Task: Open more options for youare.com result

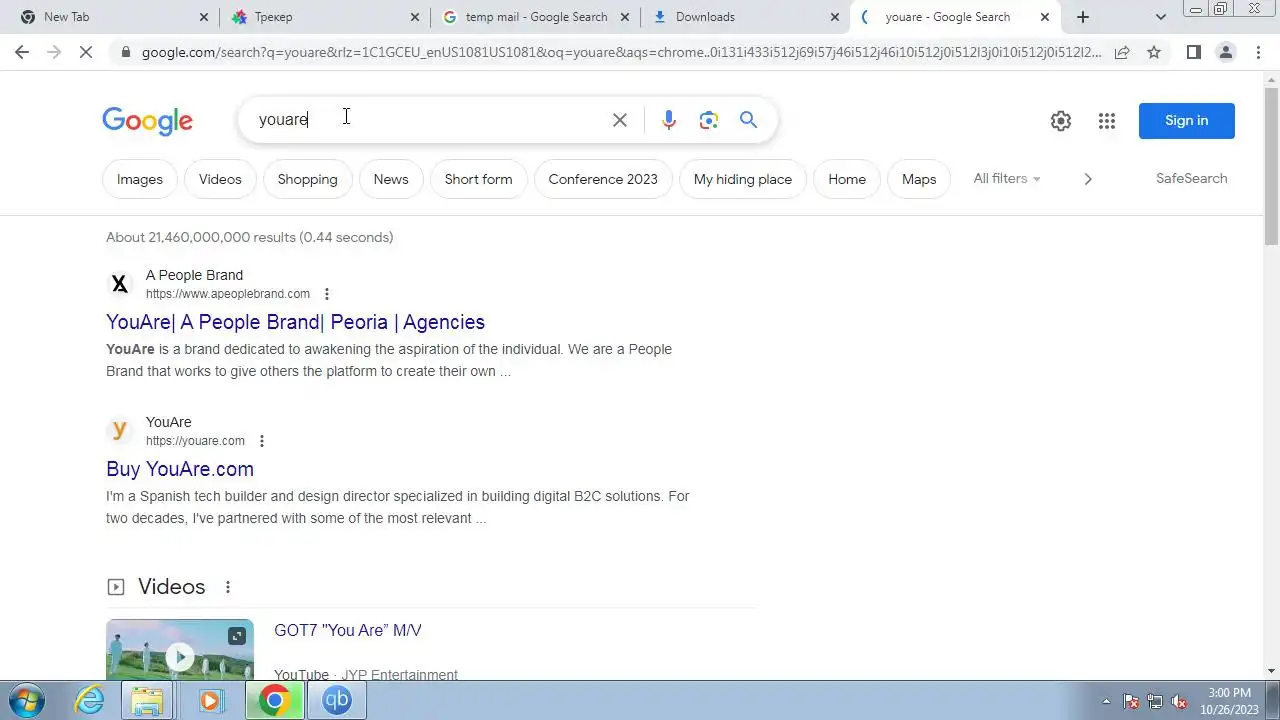Action: coord(261,441)
